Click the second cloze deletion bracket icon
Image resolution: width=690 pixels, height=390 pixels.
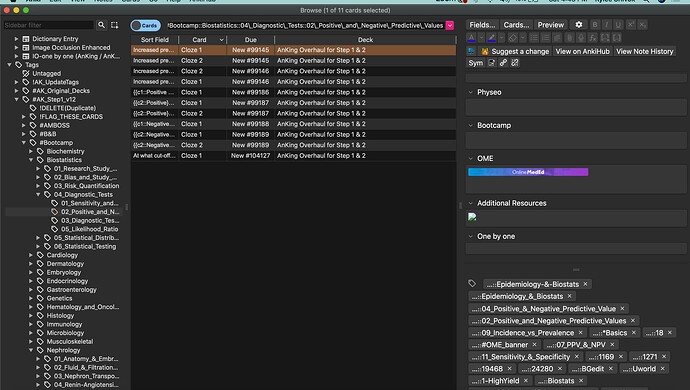[617, 38]
